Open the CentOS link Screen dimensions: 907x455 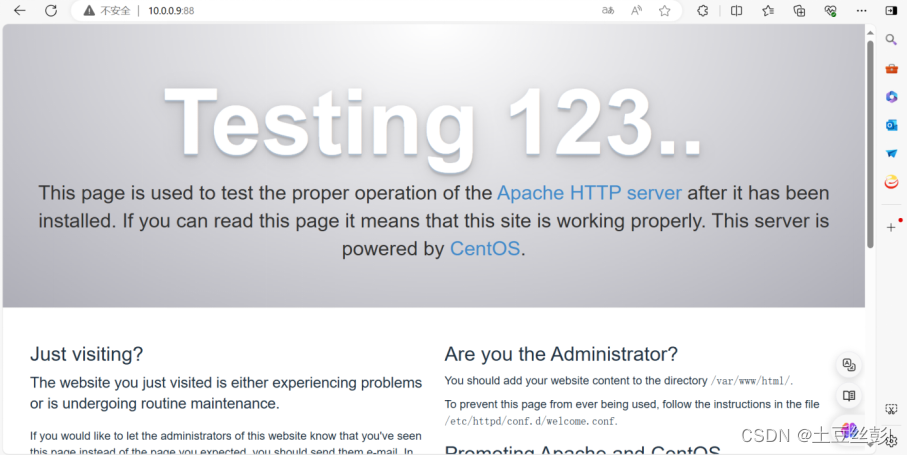[485, 249]
